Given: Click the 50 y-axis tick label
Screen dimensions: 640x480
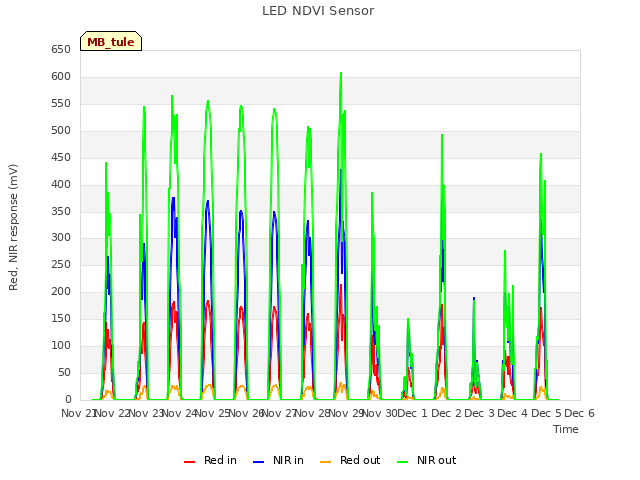Looking at the screenshot, I should point(64,372).
